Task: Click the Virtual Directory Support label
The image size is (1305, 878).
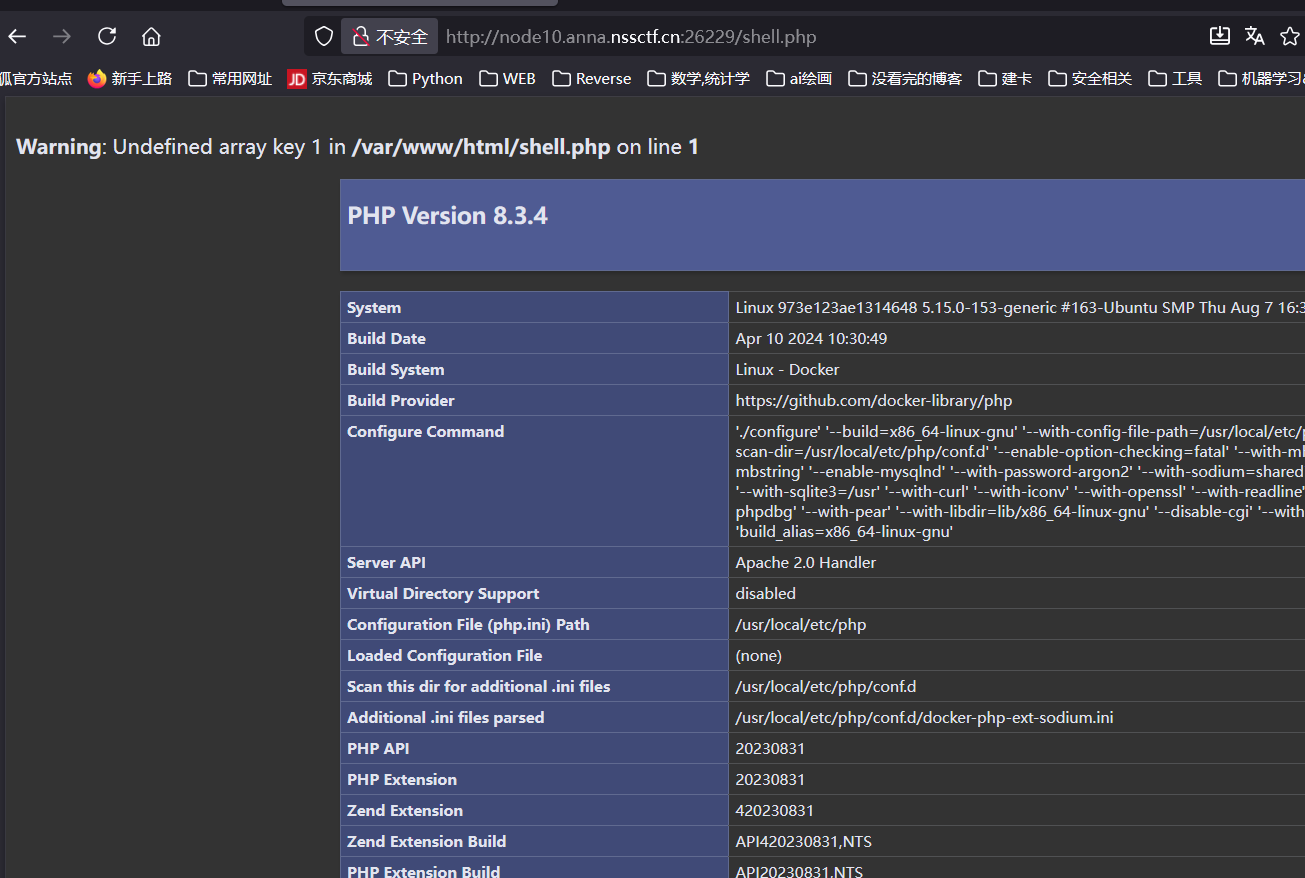Action: (443, 594)
